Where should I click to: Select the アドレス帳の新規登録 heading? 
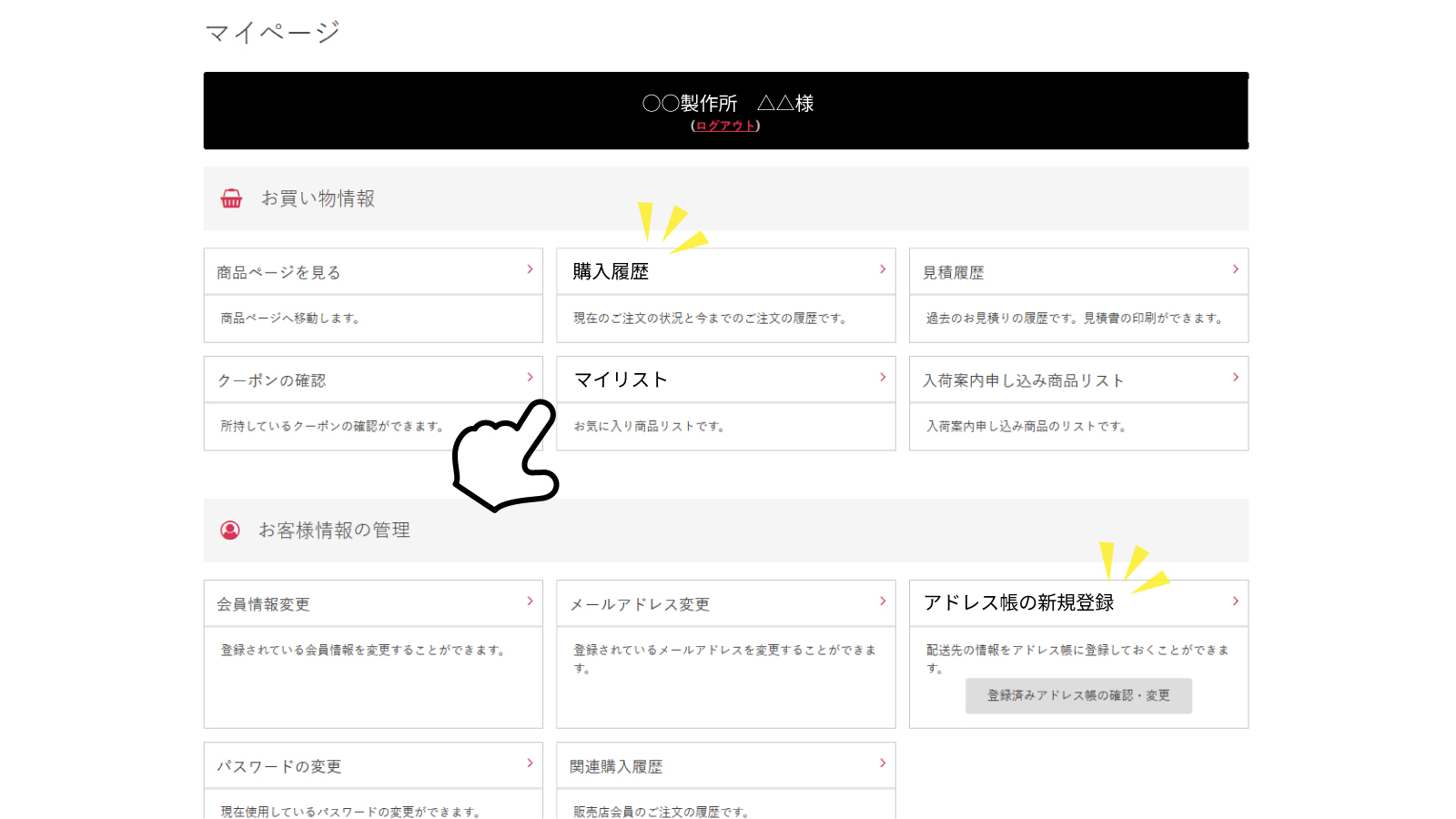click(1018, 603)
